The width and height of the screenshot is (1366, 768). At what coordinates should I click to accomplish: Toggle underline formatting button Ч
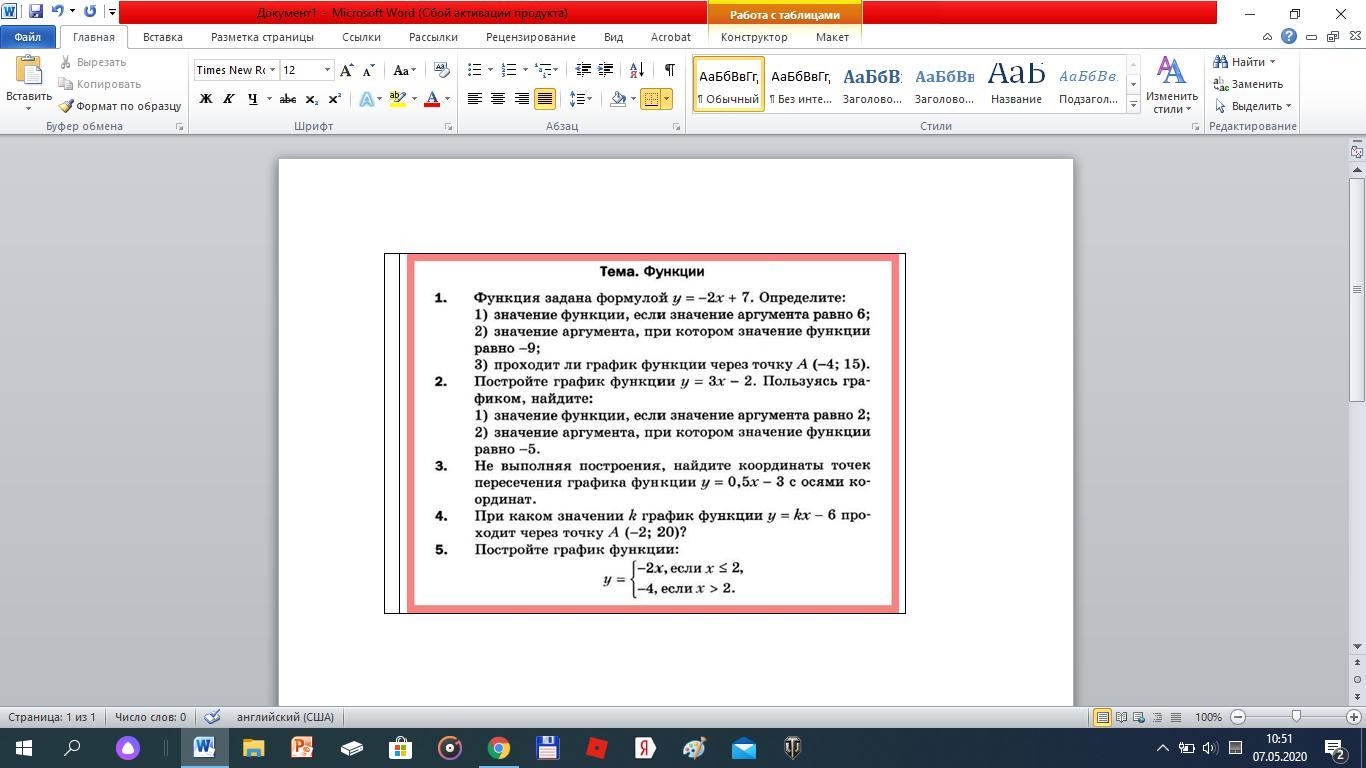252,99
